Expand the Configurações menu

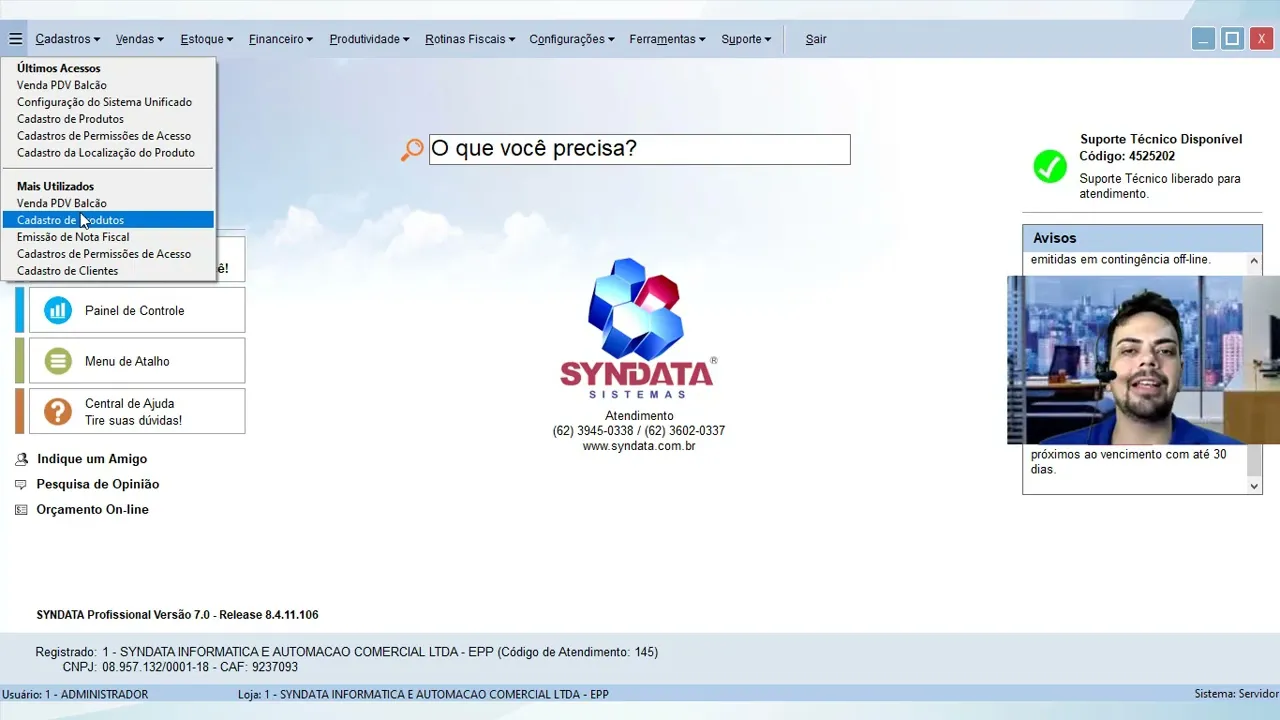click(572, 39)
